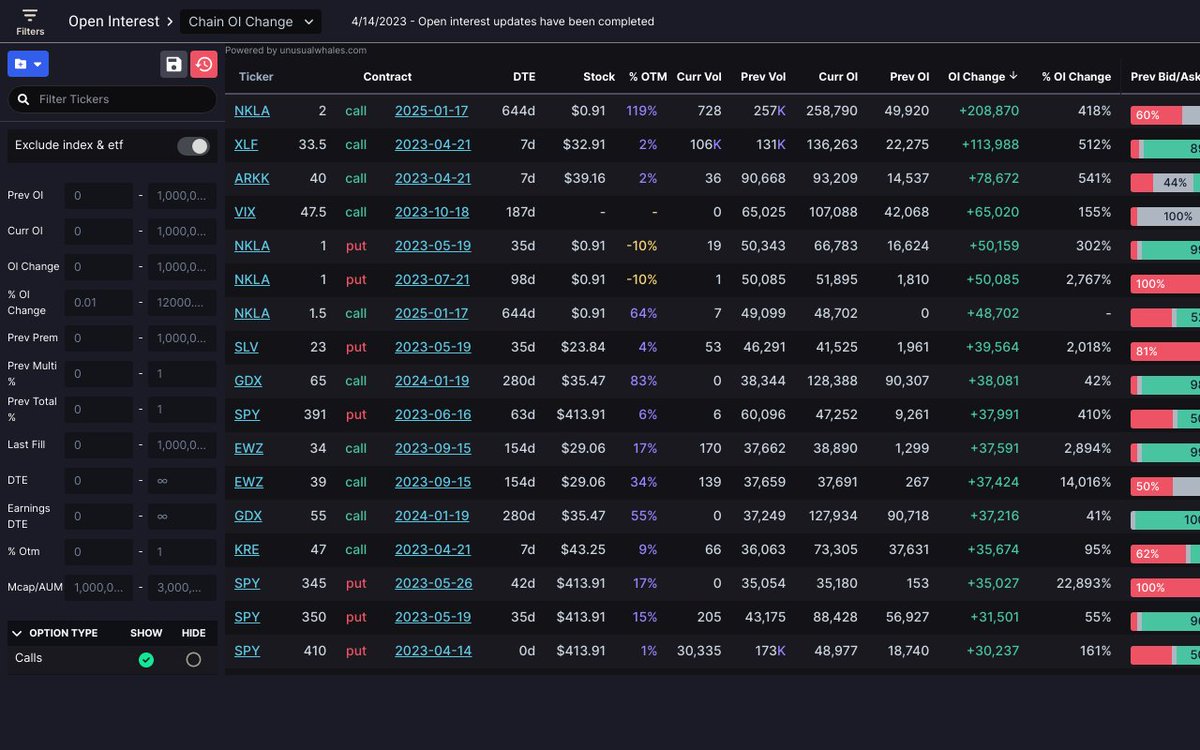Open the blue folder dropdown button
The width and height of the screenshot is (1200, 750).
28,64
